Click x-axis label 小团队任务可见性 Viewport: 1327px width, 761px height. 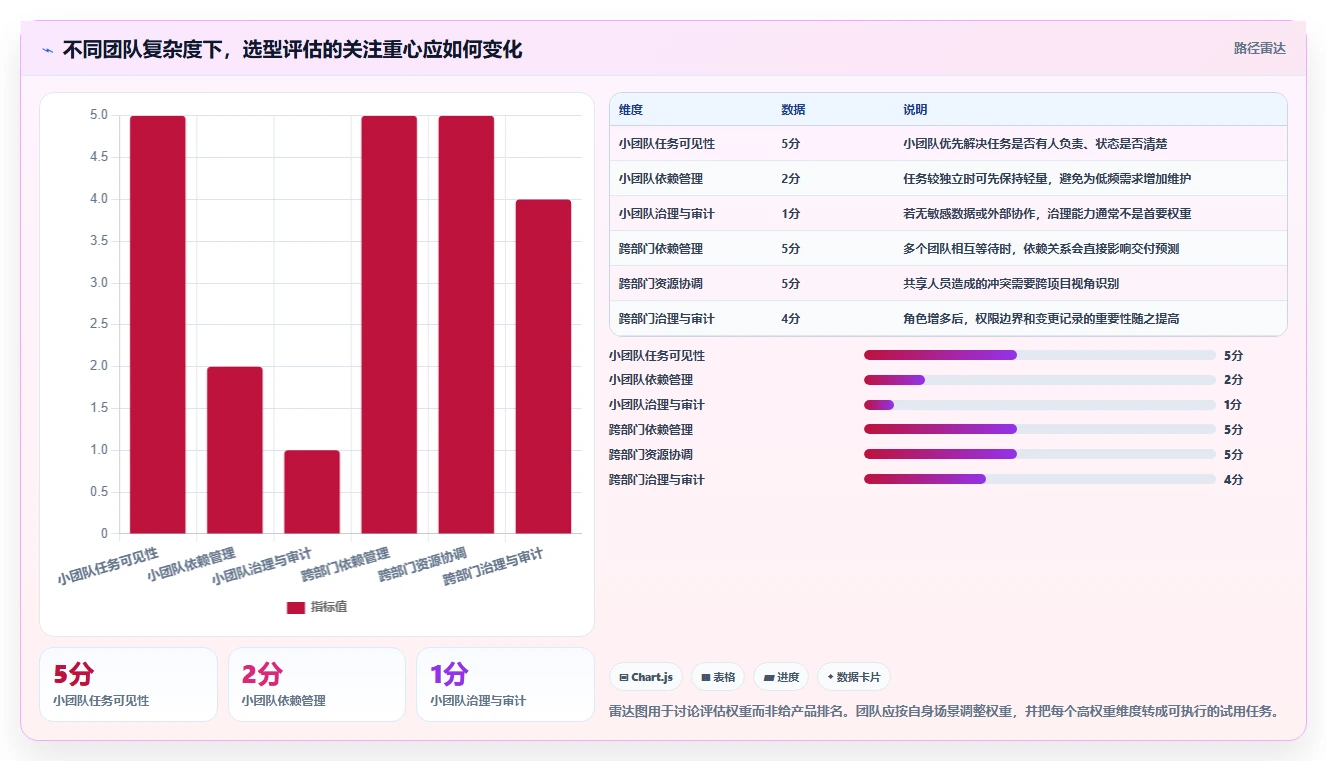(x=108, y=566)
